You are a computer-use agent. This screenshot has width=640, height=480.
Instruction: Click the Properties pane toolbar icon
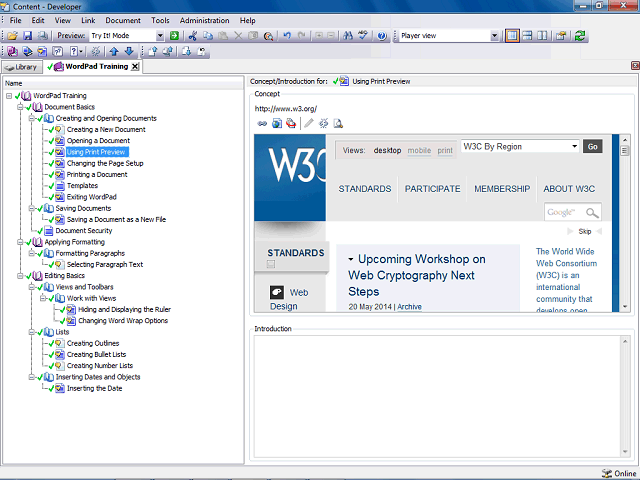[x=561, y=36]
